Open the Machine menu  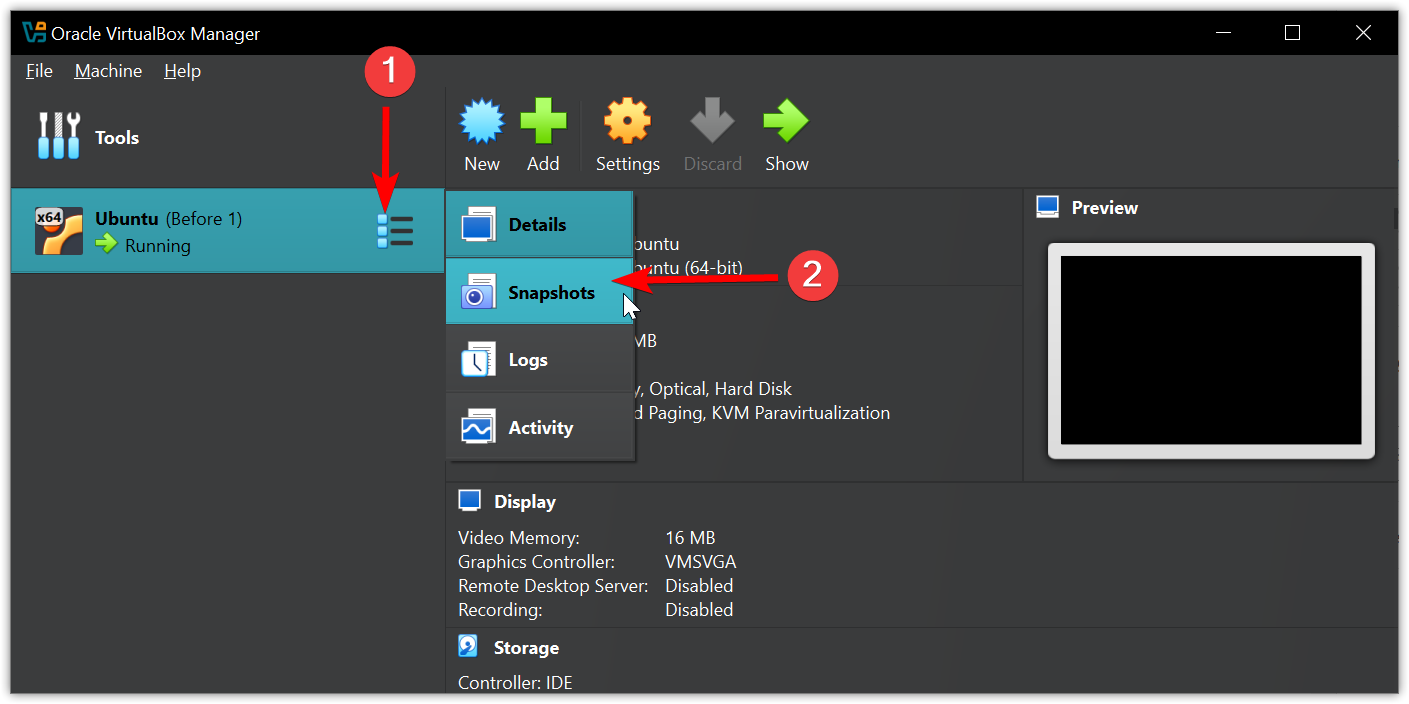point(108,71)
